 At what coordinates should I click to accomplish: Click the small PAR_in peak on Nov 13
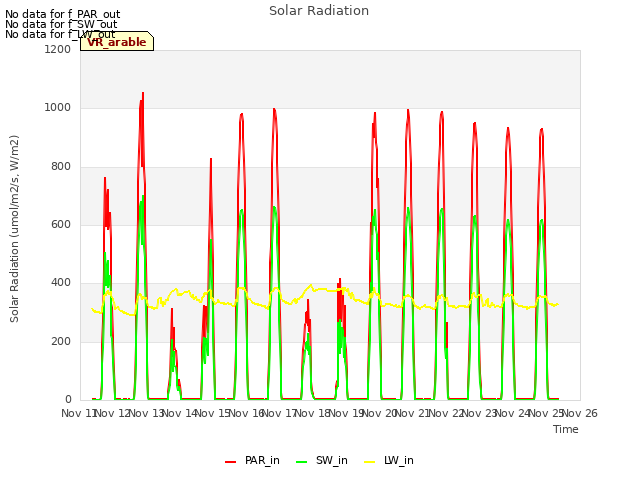[x=172, y=309]
